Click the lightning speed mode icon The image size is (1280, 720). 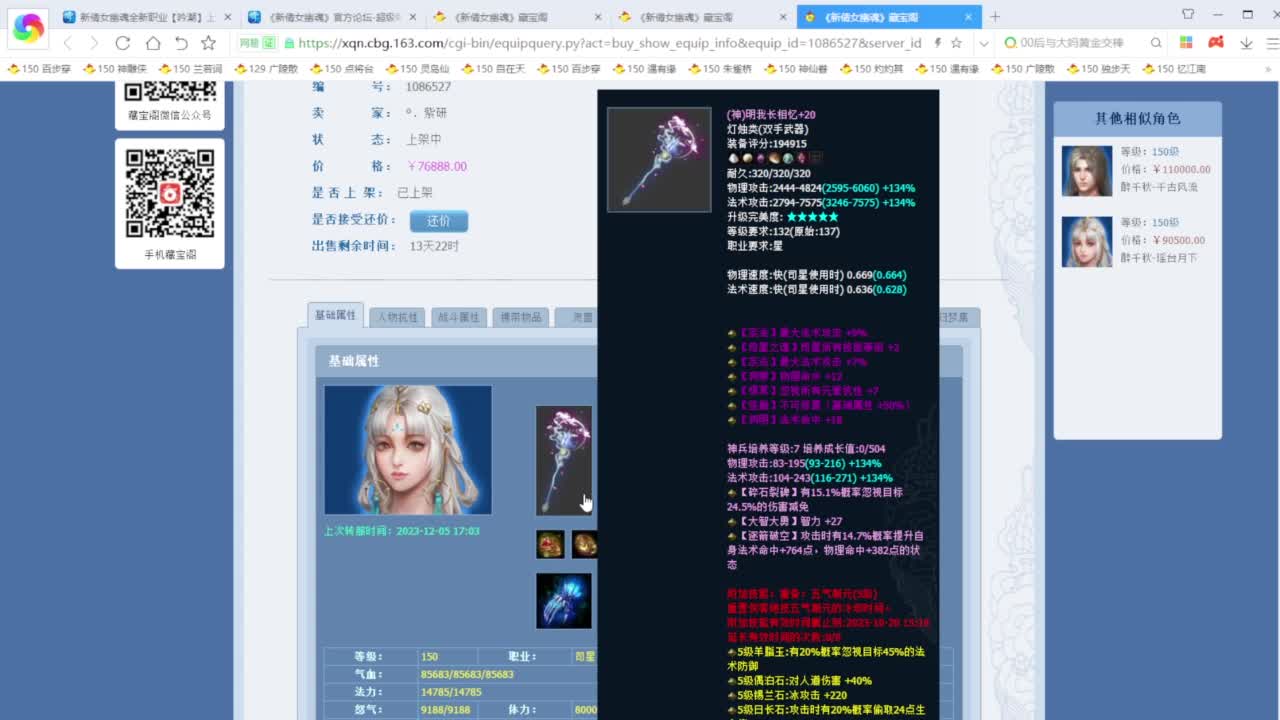(x=937, y=43)
